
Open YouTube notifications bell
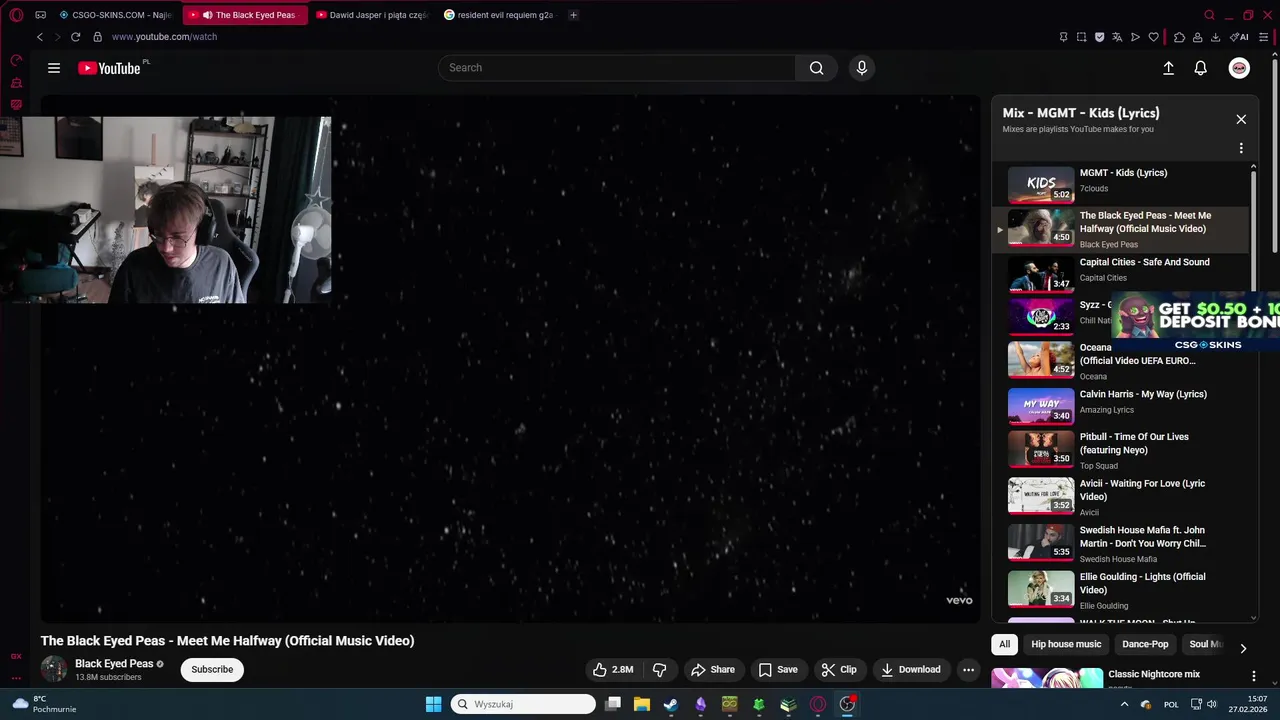click(1200, 68)
